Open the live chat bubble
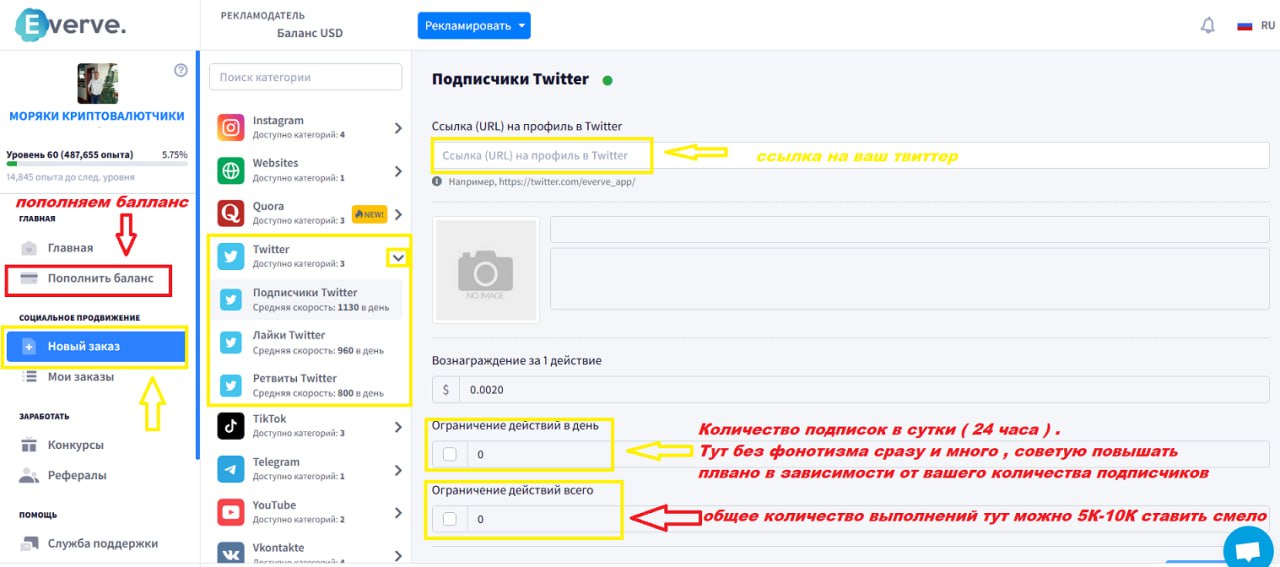 [x=1248, y=548]
